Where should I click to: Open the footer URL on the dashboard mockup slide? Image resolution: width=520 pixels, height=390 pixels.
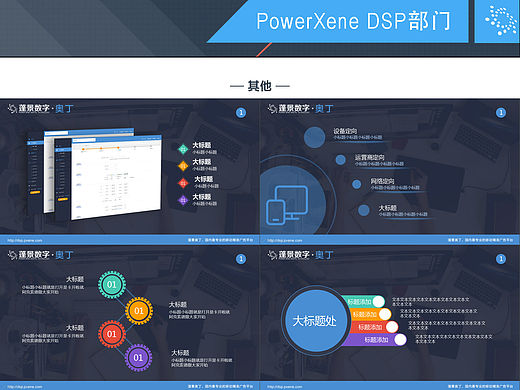click(25, 240)
